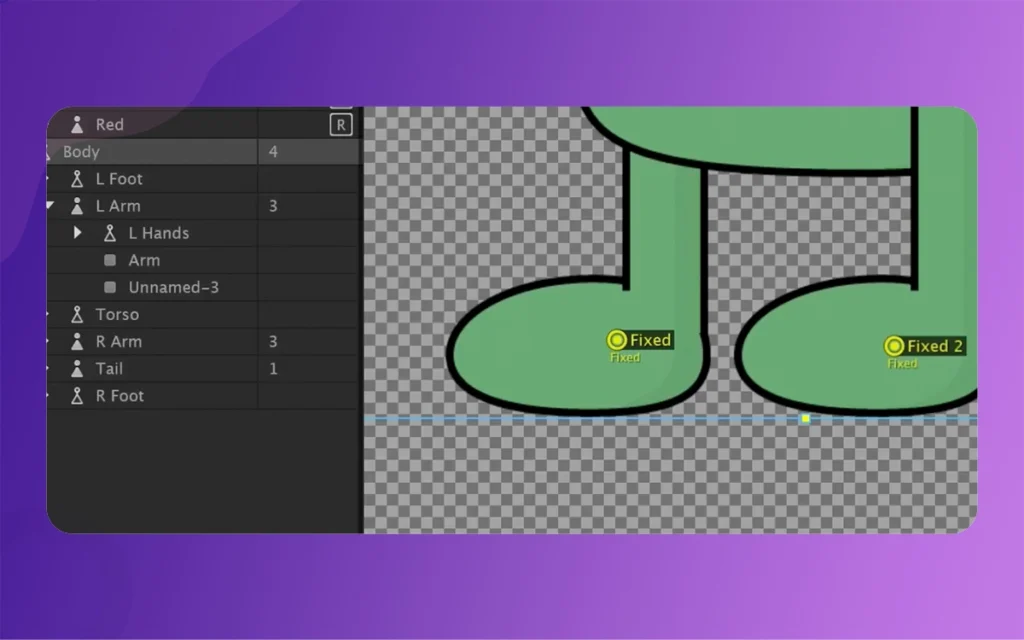
Task: Click the R badge on the Red row
Action: pyautogui.click(x=341, y=125)
